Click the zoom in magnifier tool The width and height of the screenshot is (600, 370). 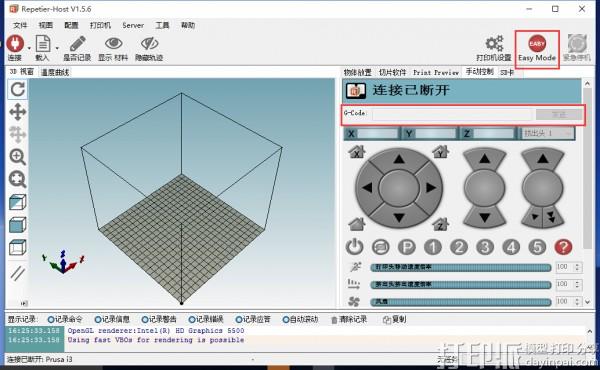pos(18,157)
